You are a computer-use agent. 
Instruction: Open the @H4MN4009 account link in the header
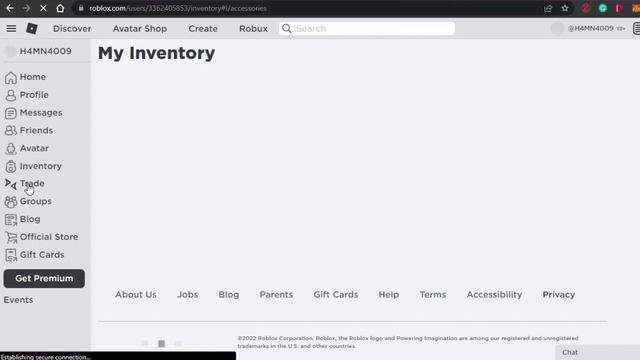pyautogui.click(x=590, y=28)
